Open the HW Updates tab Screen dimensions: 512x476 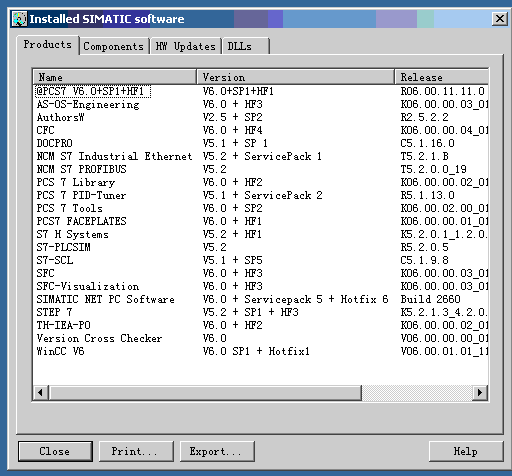click(x=186, y=46)
